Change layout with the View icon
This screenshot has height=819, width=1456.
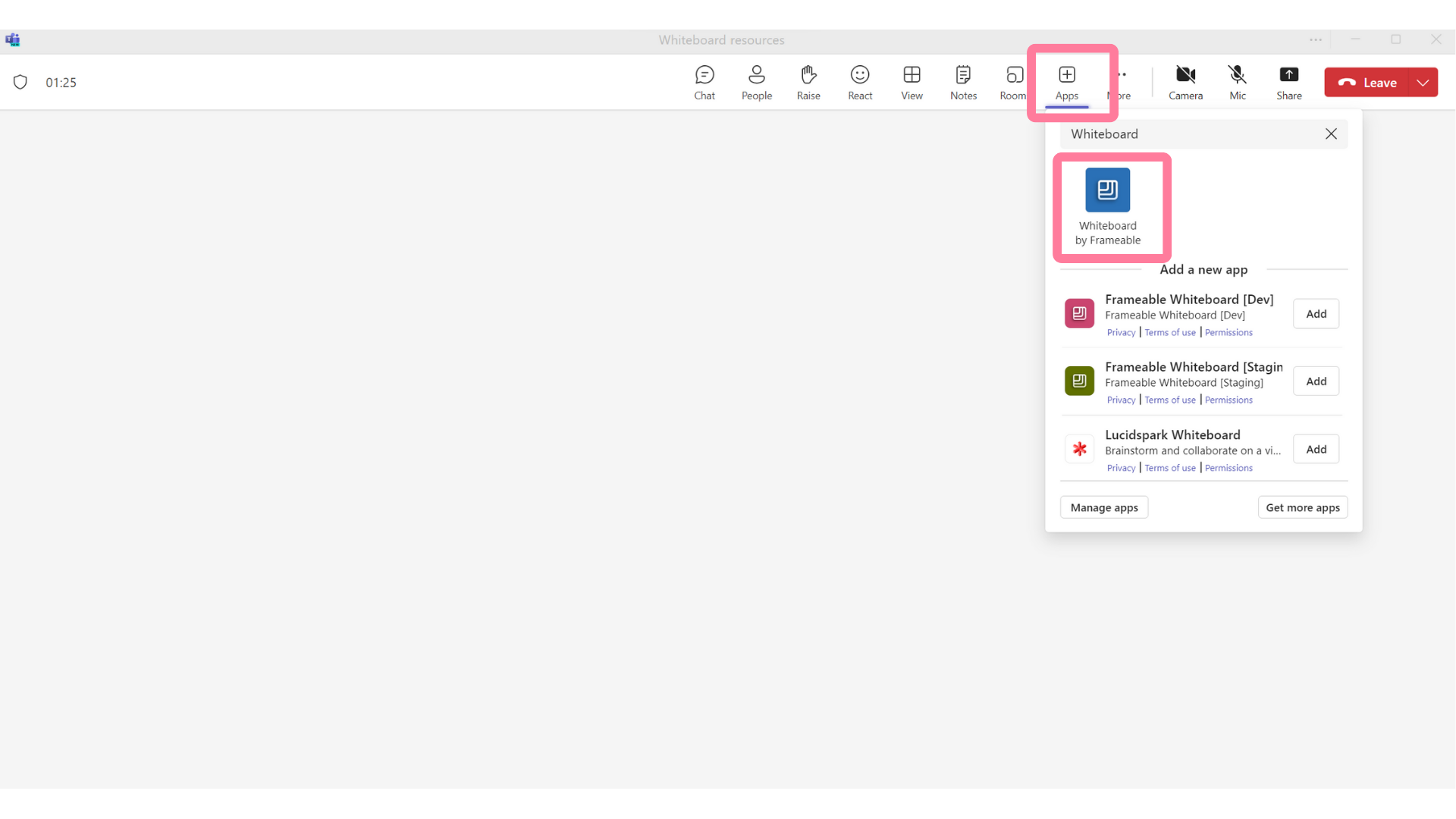tap(912, 82)
